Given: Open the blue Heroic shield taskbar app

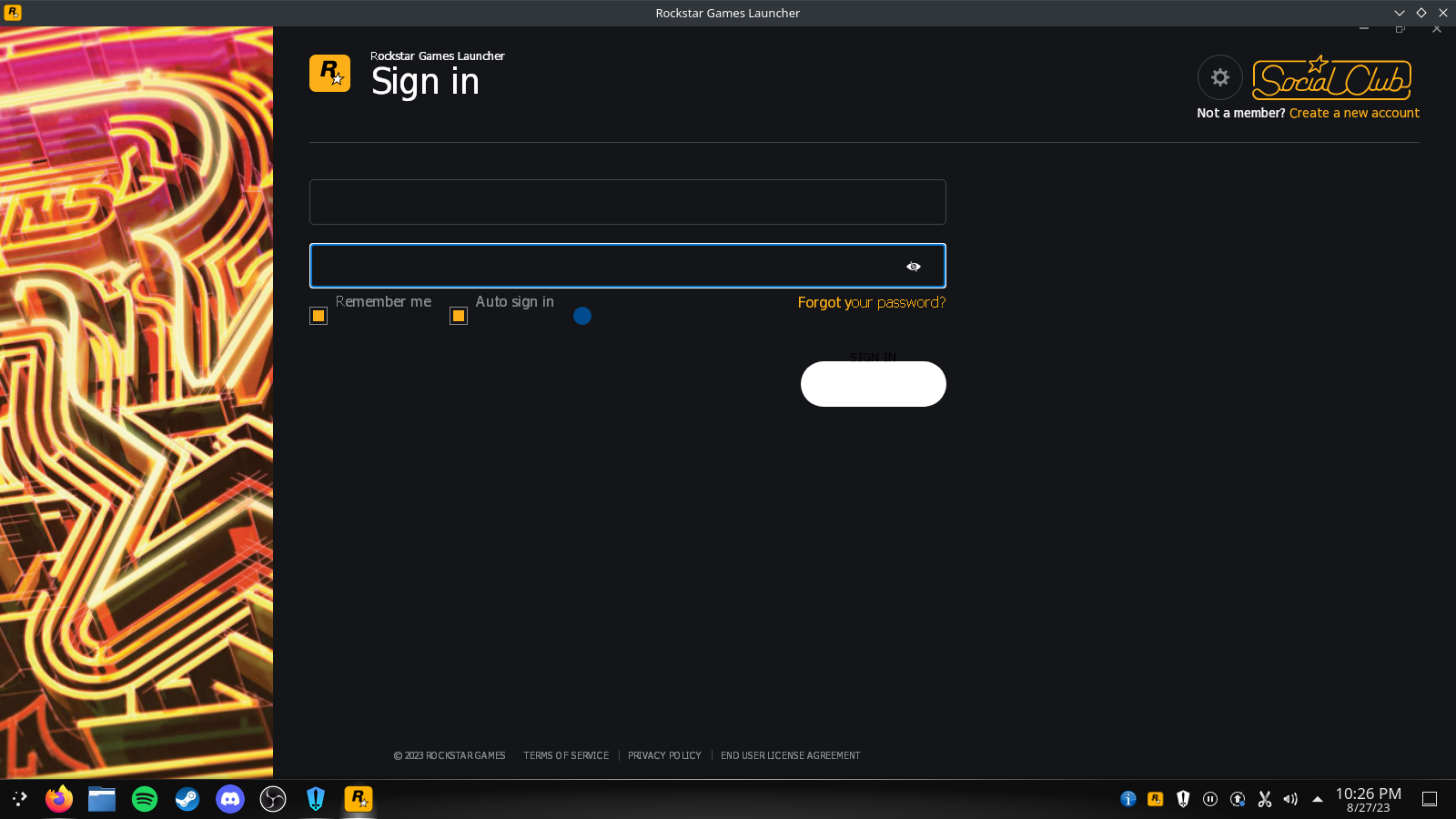Looking at the screenshot, I should point(316,799).
